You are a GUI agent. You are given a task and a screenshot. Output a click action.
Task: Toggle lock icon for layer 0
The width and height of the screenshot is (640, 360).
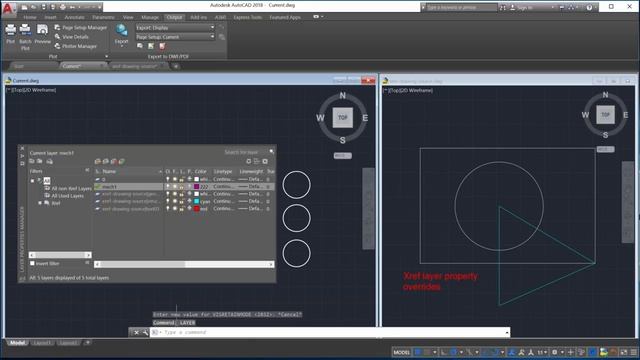(x=182, y=179)
